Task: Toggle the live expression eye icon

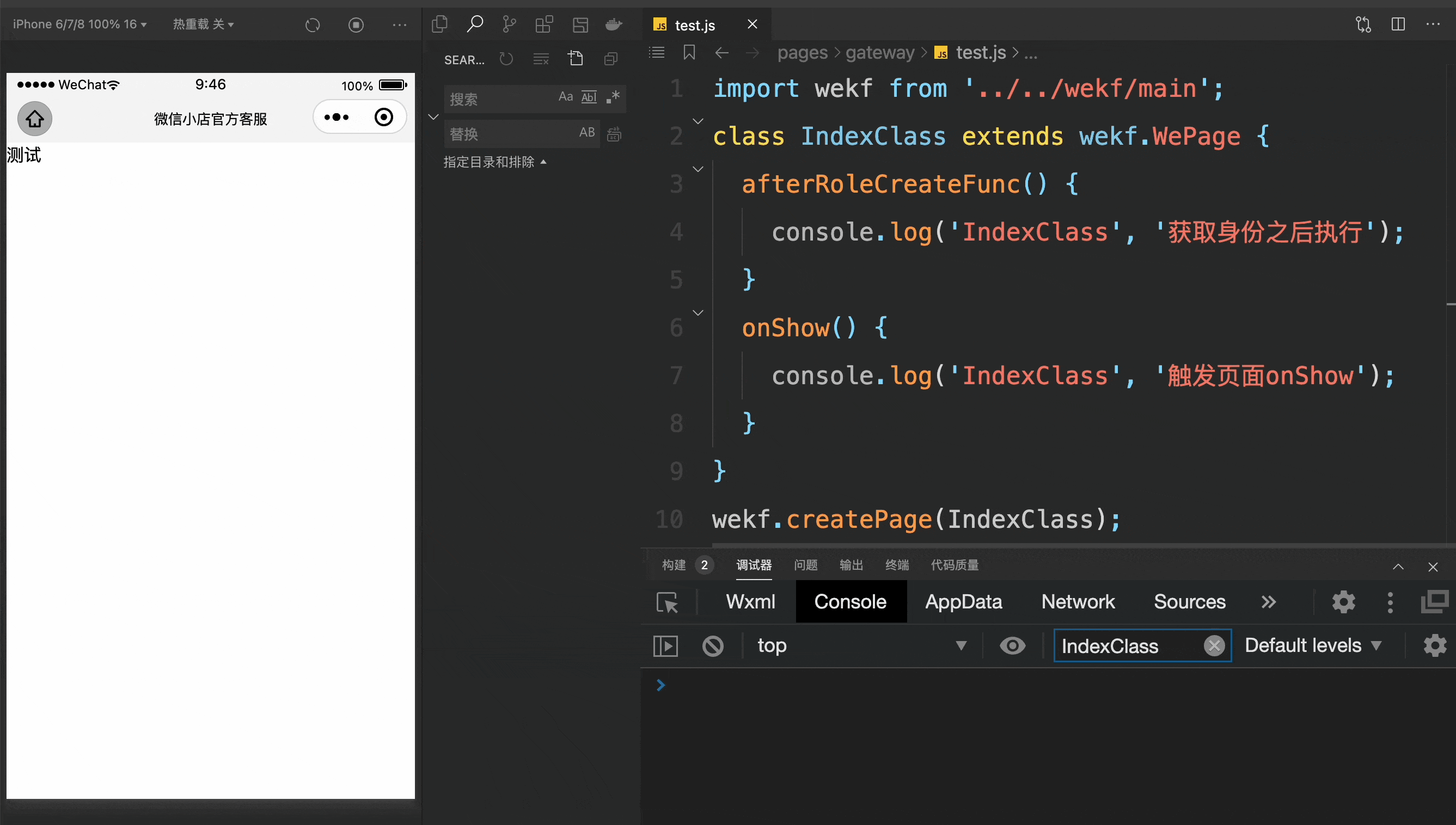Action: click(1012, 646)
